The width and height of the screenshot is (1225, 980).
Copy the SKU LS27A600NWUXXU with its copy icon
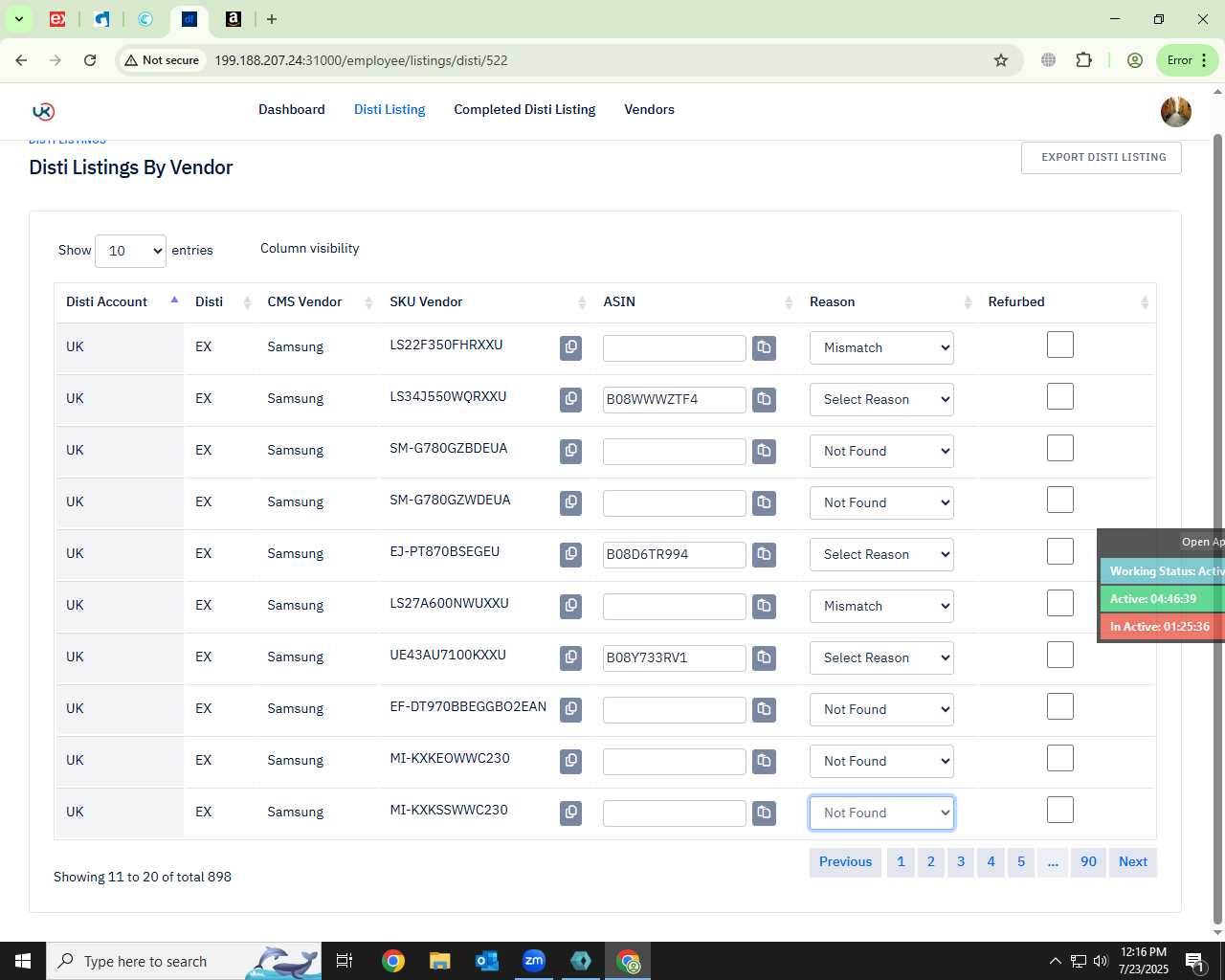(x=570, y=606)
